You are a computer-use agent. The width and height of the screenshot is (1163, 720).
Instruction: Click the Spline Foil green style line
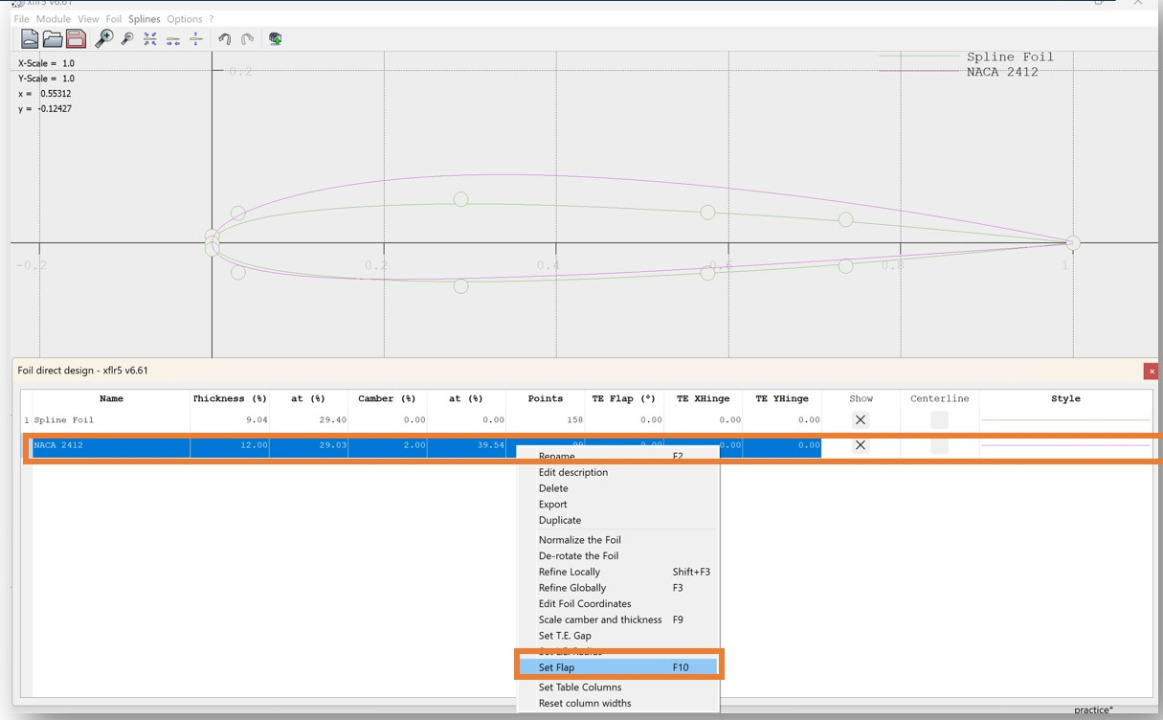click(x=1065, y=420)
